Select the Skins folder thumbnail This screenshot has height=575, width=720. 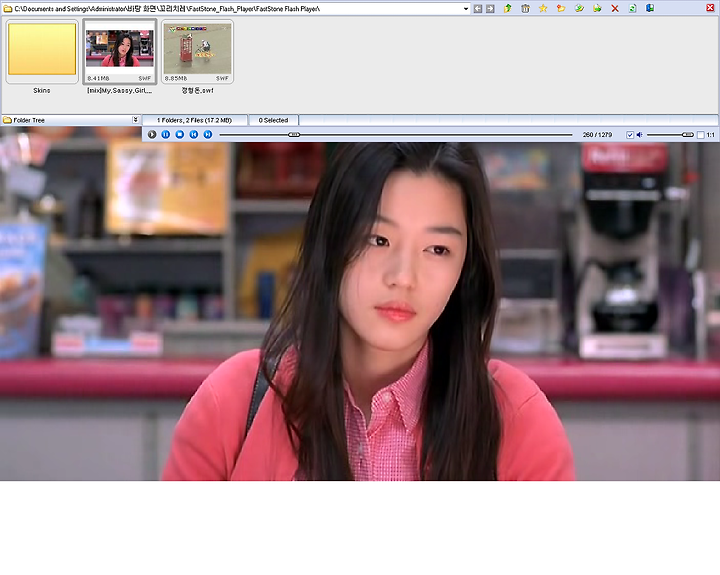(42, 51)
